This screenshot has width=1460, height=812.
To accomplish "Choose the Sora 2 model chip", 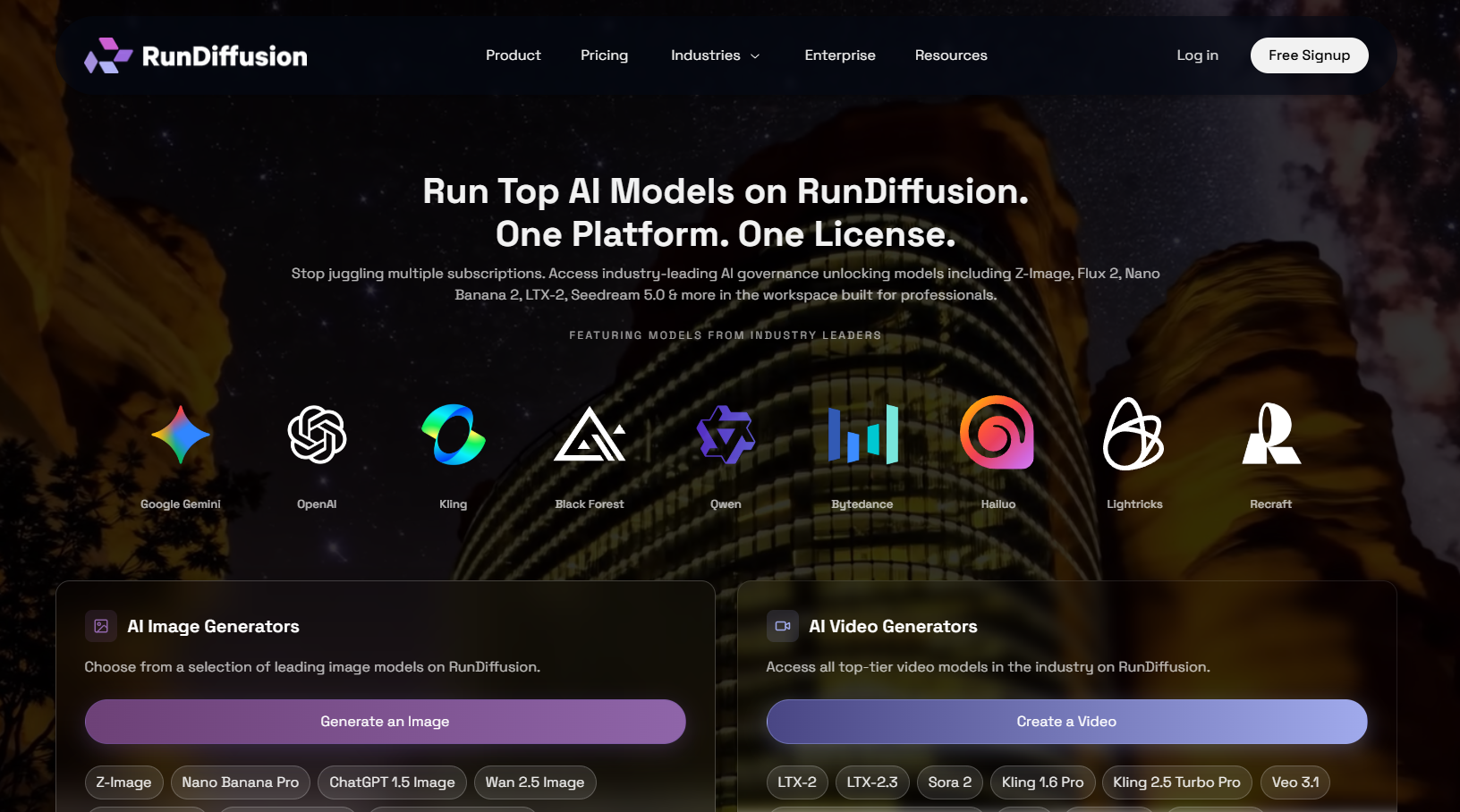I will [x=950, y=782].
